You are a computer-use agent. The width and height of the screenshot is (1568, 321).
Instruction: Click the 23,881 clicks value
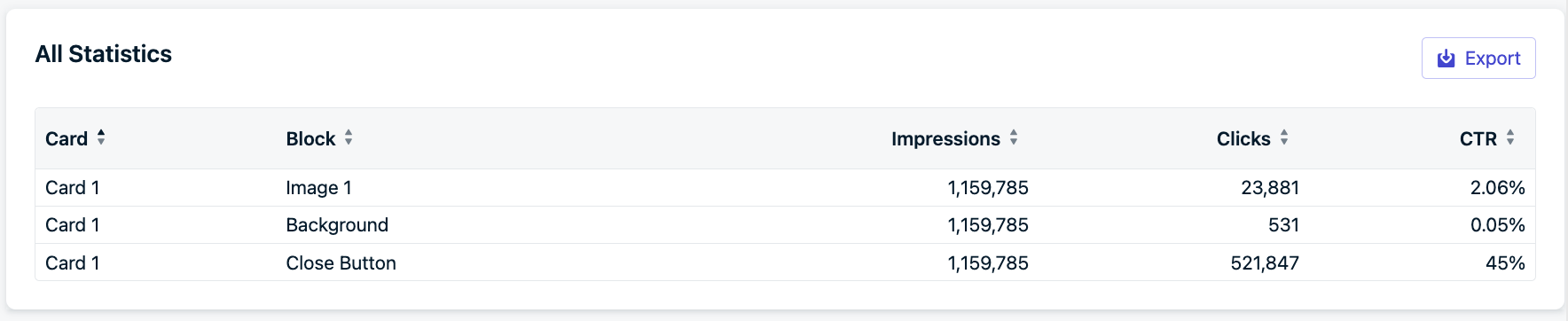click(x=1270, y=188)
